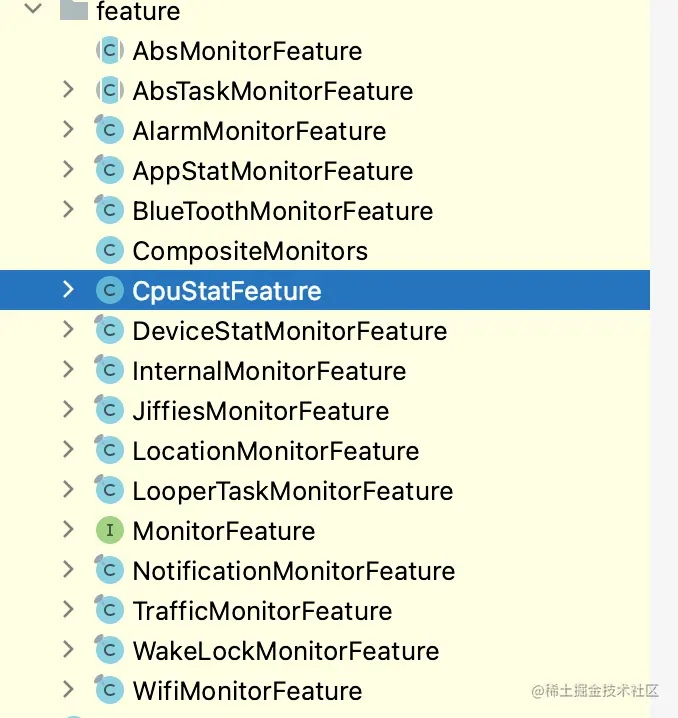Click the CpuStatFeature class icon
The width and height of the screenshot is (678, 718).
(109, 291)
